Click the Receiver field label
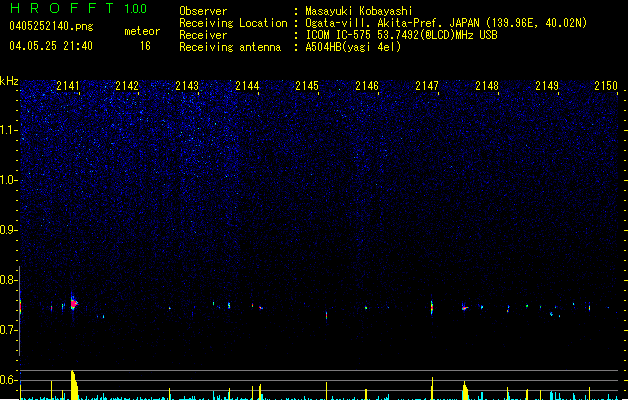Image resolution: width=629 pixels, height=400 pixels. (x=203, y=35)
